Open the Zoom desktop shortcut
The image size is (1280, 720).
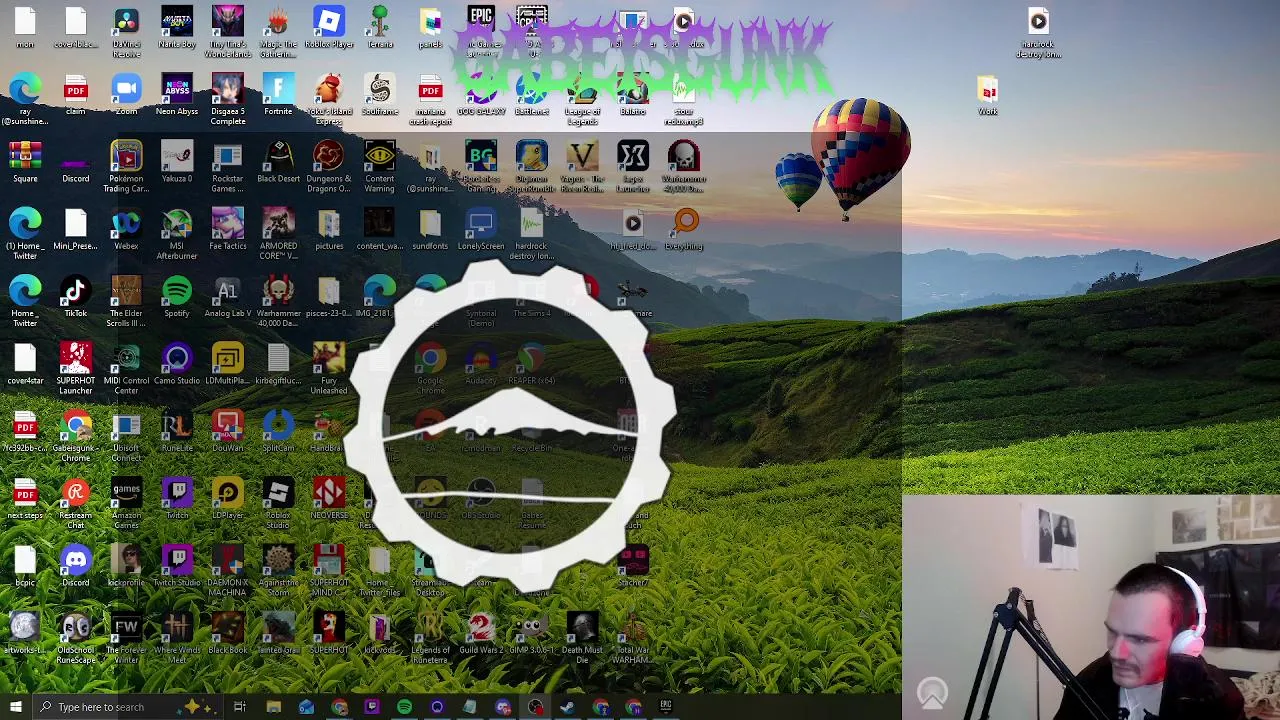click(126, 95)
